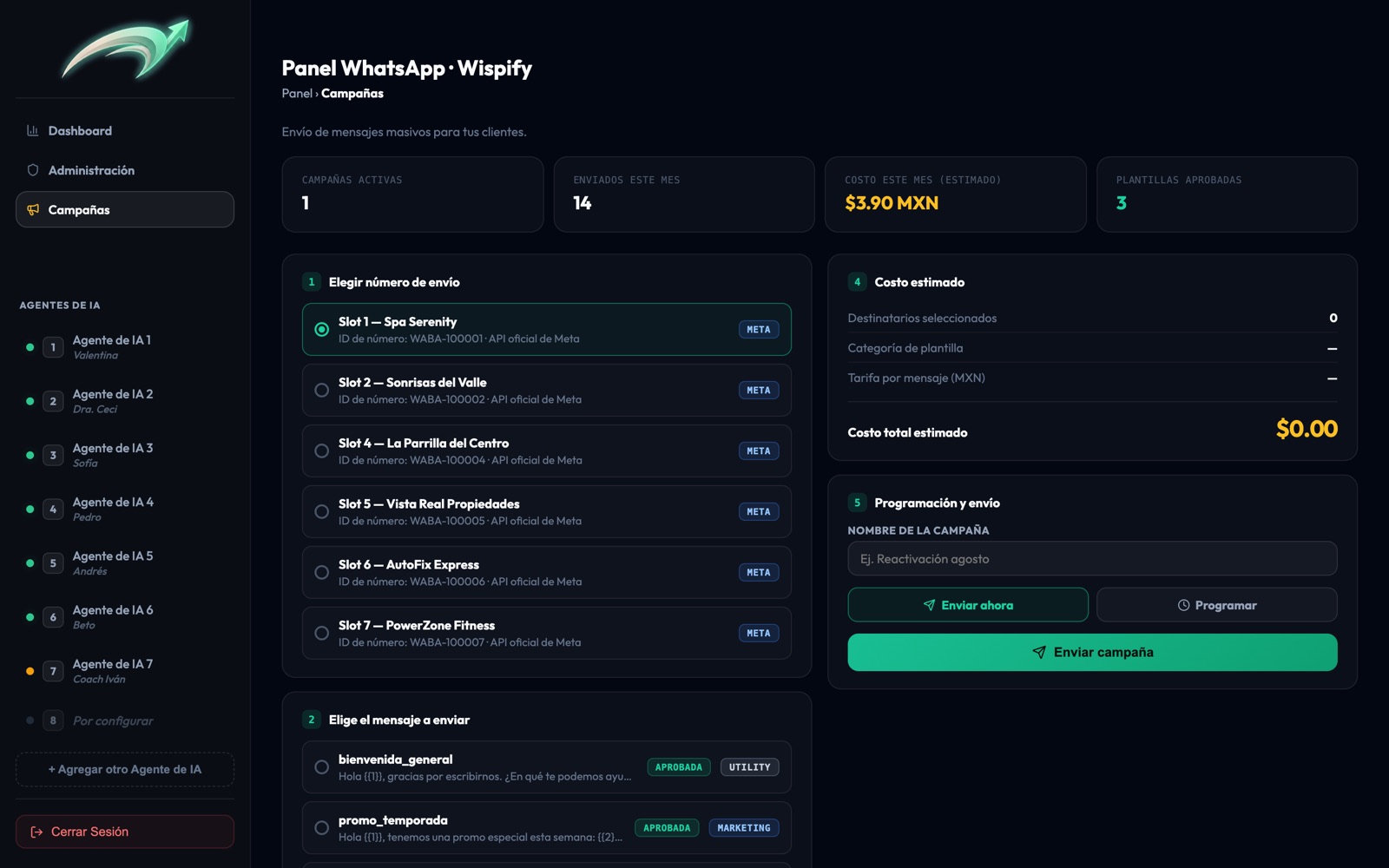Image resolution: width=1389 pixels, height=868 pixels.
Task: Click Agregar otro Agente de IA
Action: [x=125, y=769]
